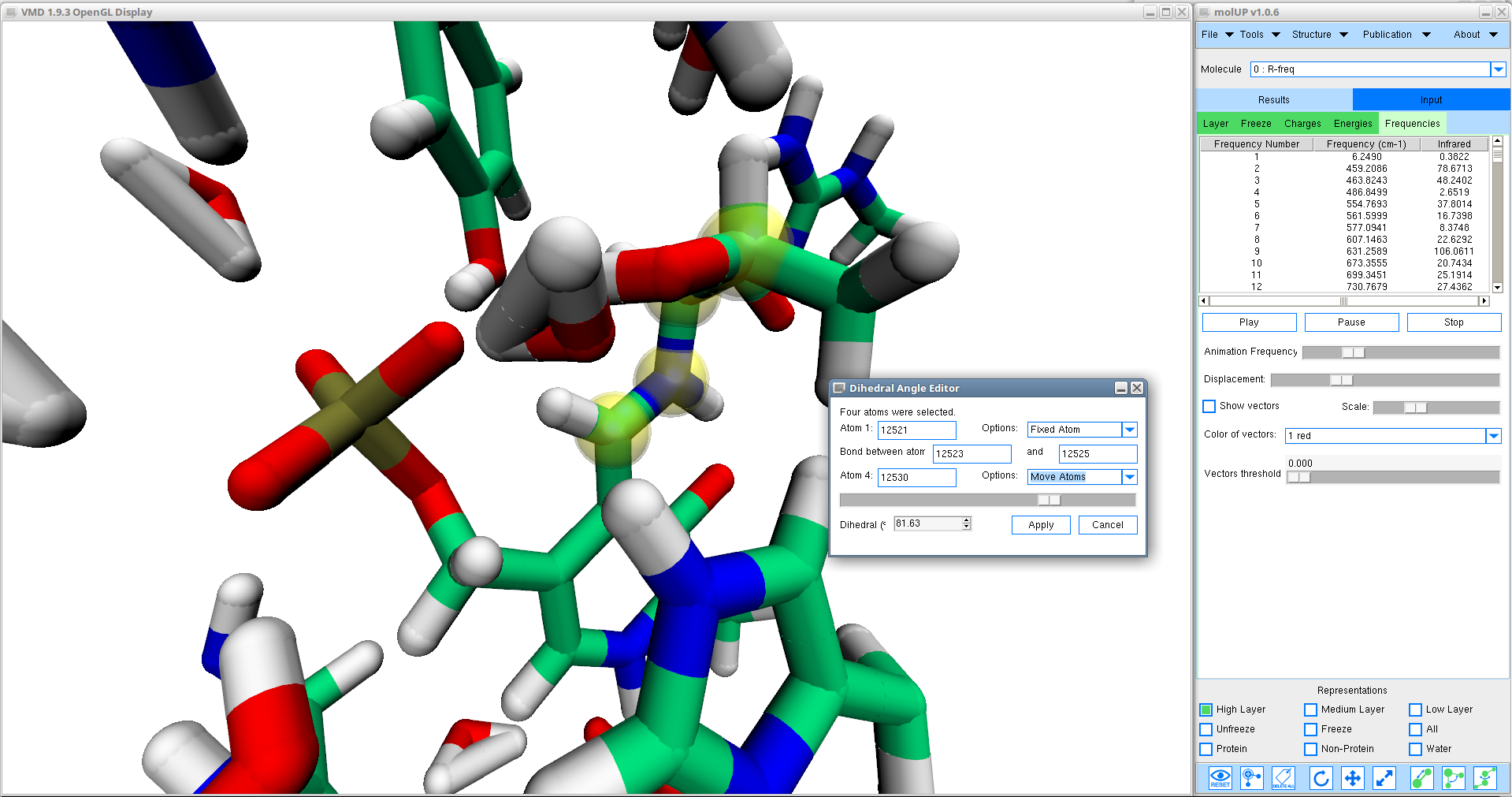Enable the Show vectors checkbox
1512x797 pixels.
tap(1209, 406)
